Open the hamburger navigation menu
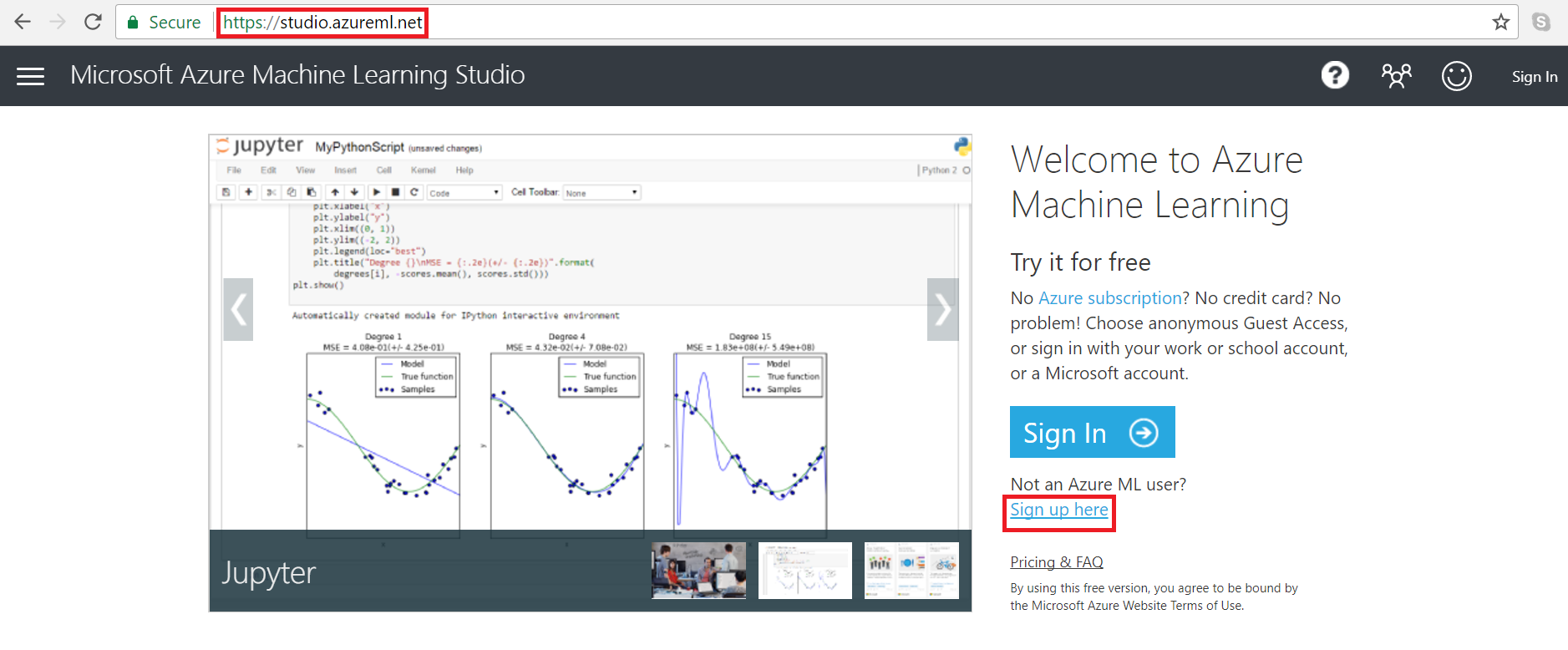Screen dimensions: 1568x650 [31, 76]
